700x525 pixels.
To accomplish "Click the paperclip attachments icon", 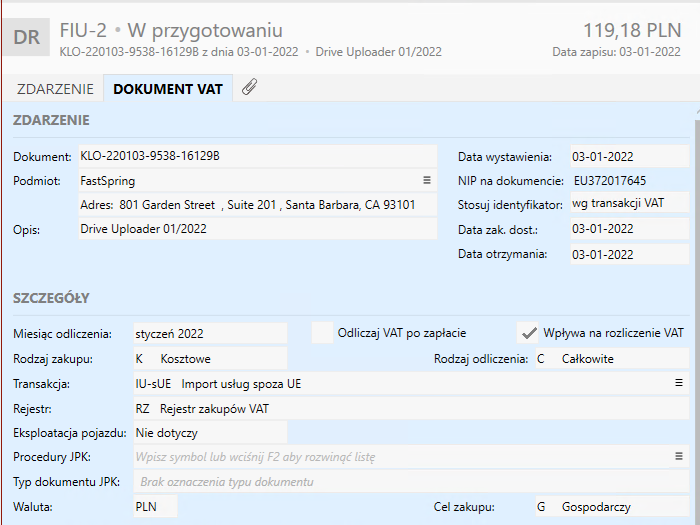I will [249, 88].
